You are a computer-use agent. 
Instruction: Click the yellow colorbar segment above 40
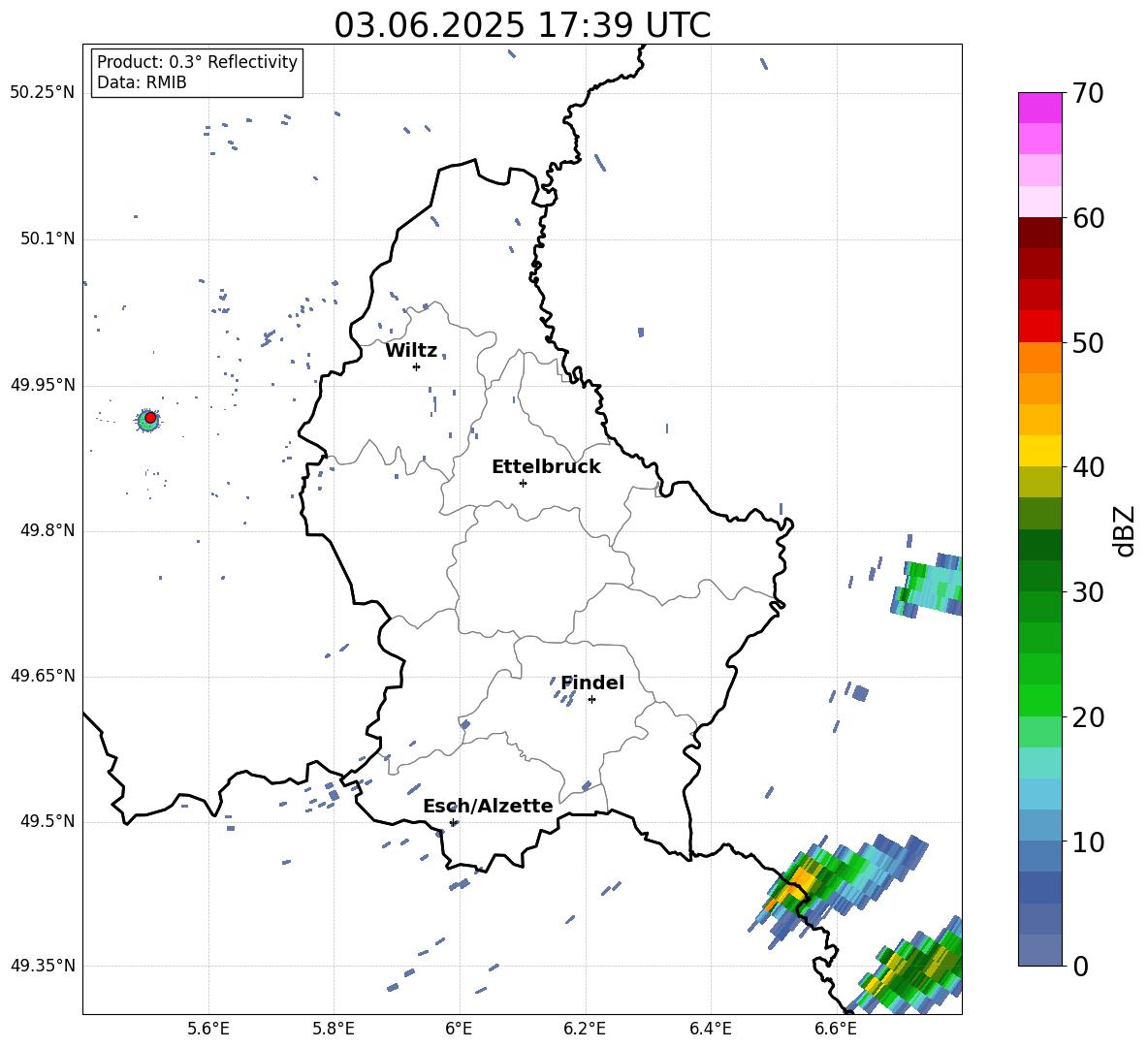(x=1039, y=451)
